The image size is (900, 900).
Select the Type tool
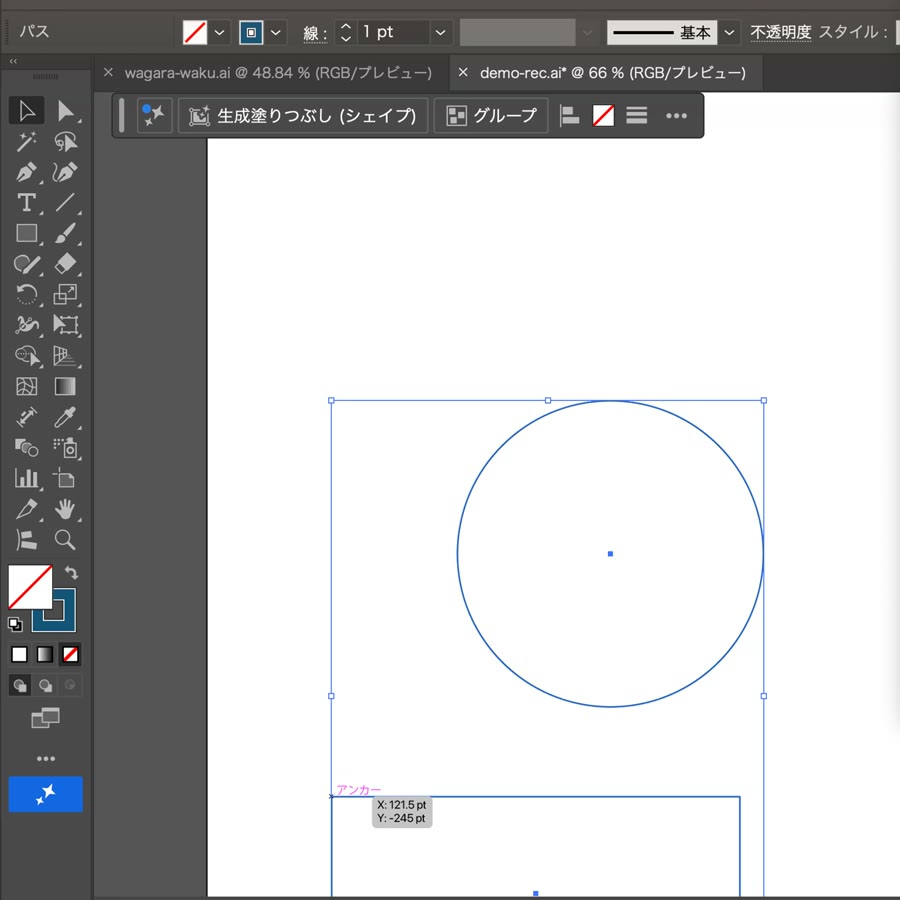pos(26,203)
